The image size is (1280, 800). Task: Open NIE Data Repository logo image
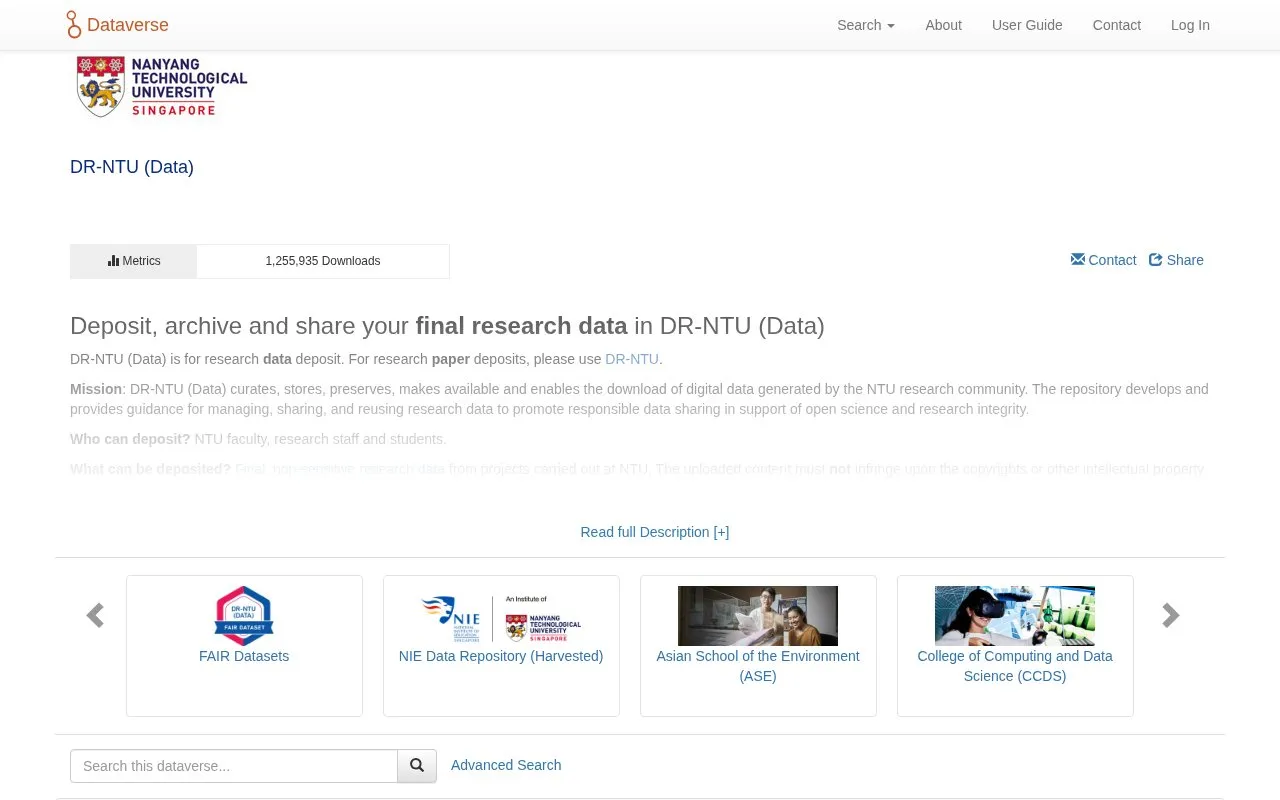[501, 616]
